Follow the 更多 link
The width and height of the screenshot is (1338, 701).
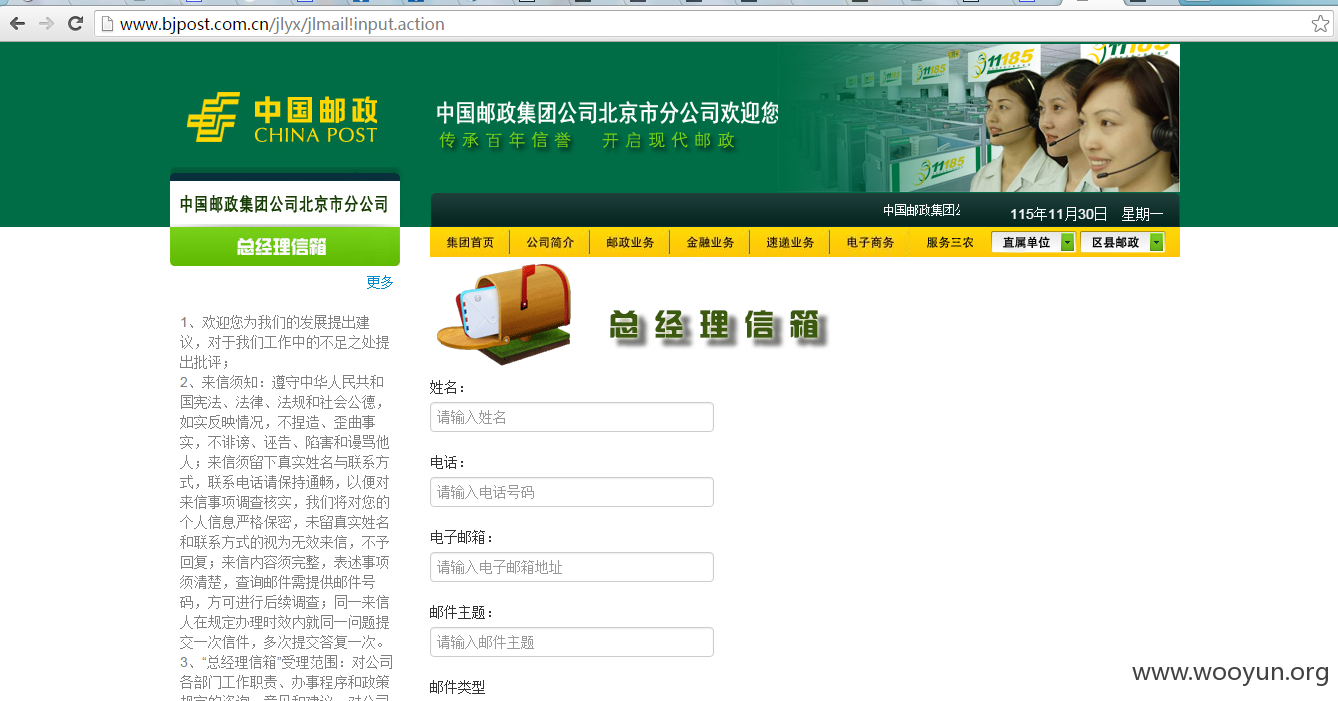click(x=380, y=282)
